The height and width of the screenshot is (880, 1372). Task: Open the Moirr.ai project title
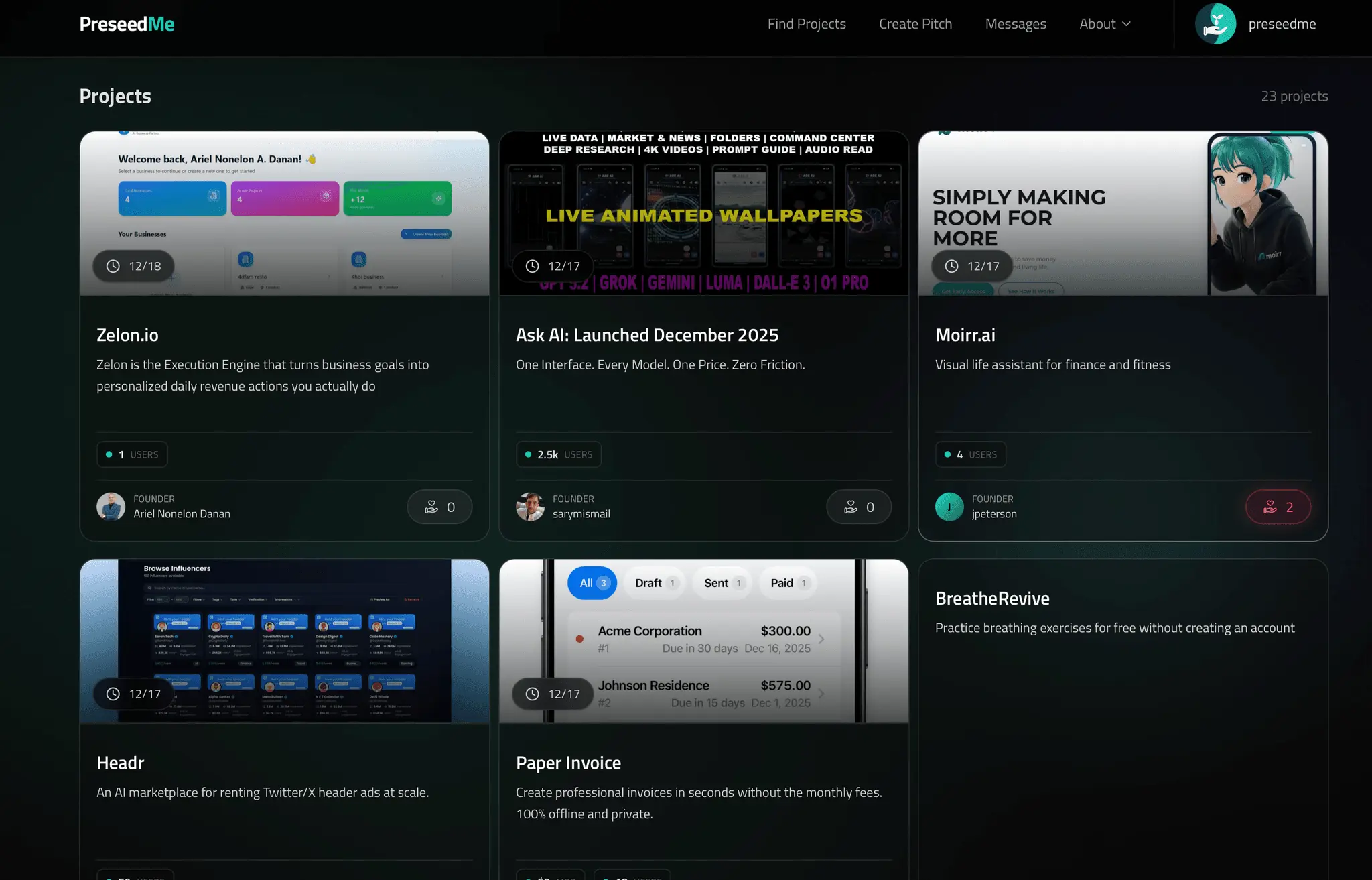coord(965,335)
